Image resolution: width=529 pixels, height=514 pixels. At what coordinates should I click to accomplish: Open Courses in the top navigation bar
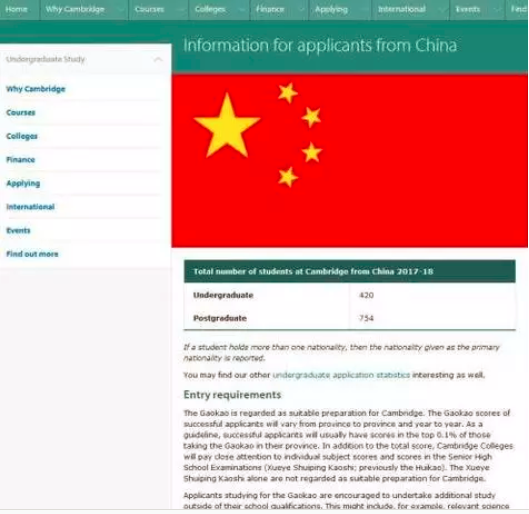coord(149,9)
